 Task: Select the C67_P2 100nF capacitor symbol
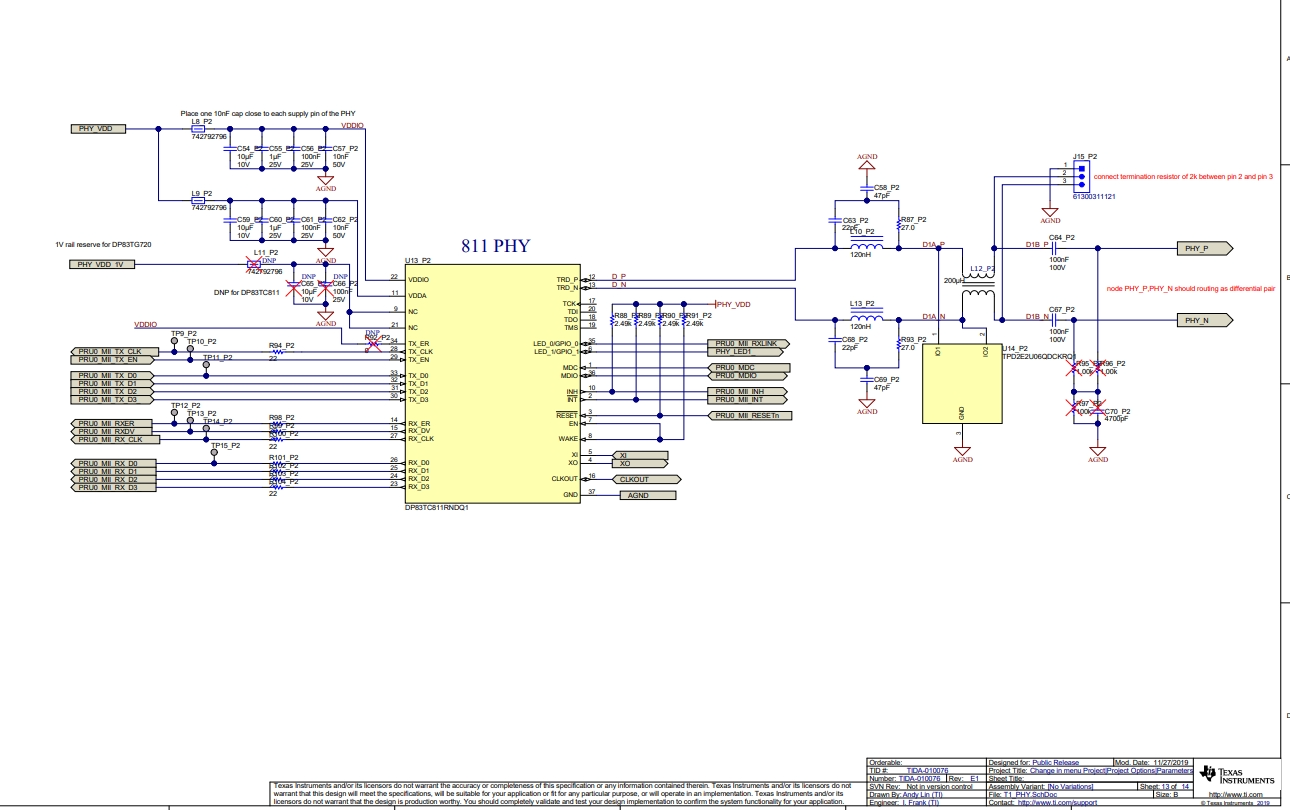pos(1056,320)
